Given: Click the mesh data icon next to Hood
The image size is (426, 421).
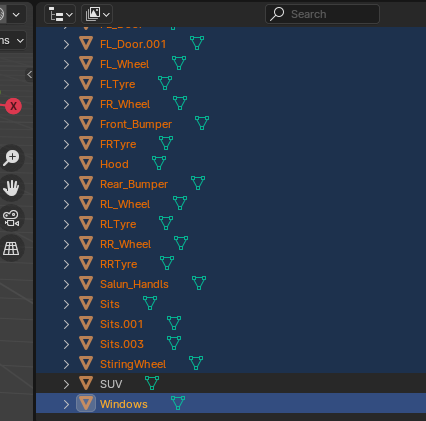Looking at the screenshot, I should [159, 163].
